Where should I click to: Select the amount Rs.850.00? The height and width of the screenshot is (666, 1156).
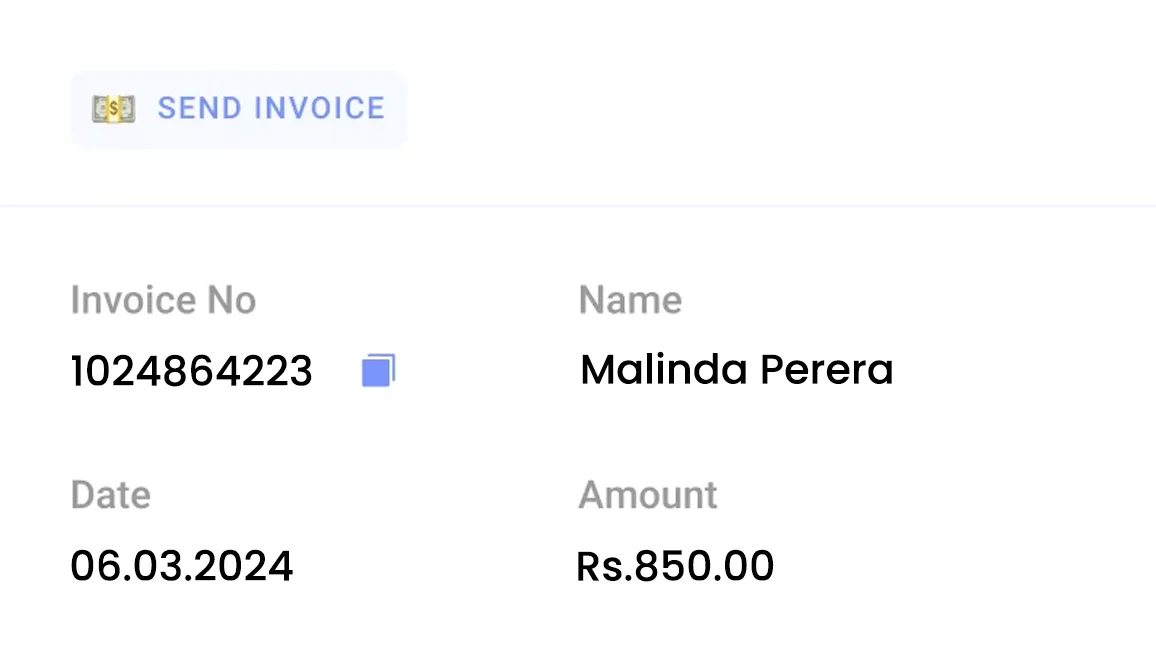point(675,567)
